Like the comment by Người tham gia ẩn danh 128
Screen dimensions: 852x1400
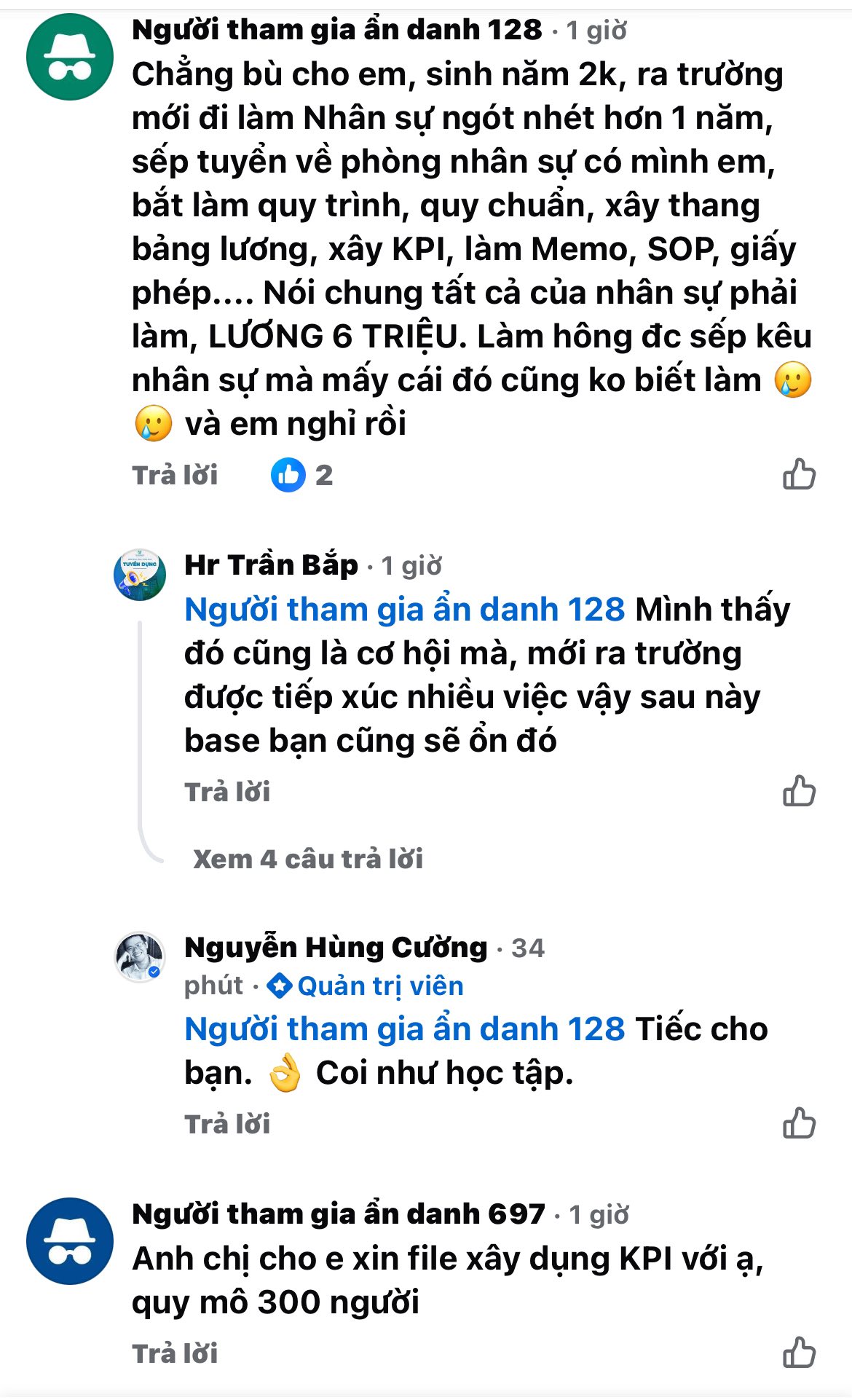click(799, 475)
